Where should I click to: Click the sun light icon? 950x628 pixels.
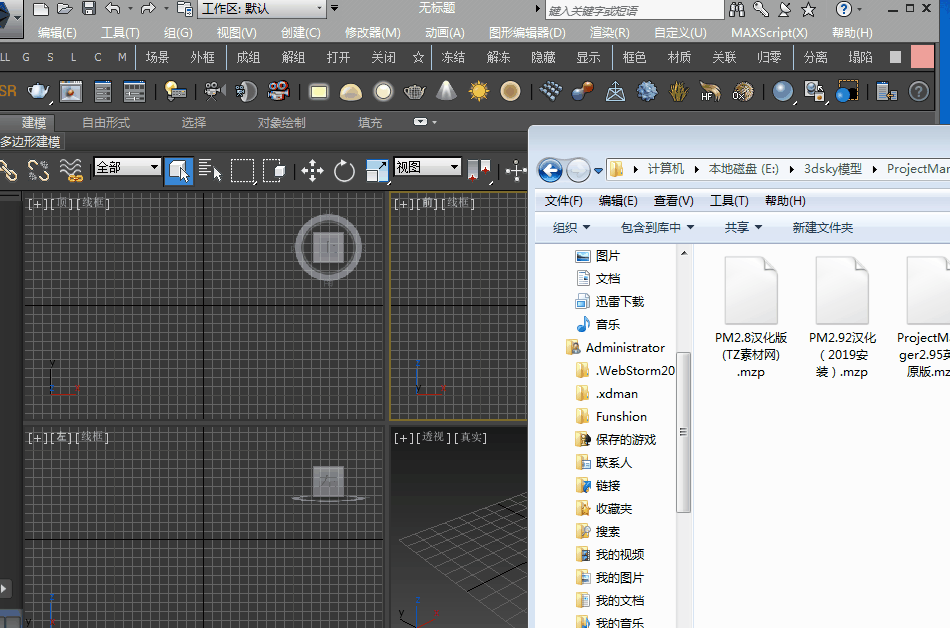click(x=479, y=92)
